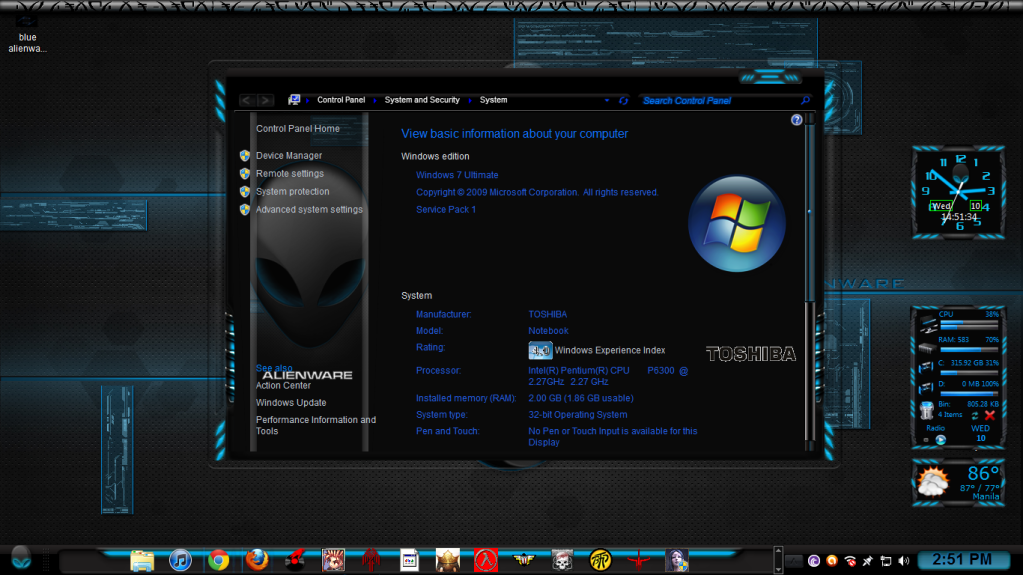Open Windows Update link
This screenshot has width=1023, height=575.
pyautogui.click(x=291, y=403)
